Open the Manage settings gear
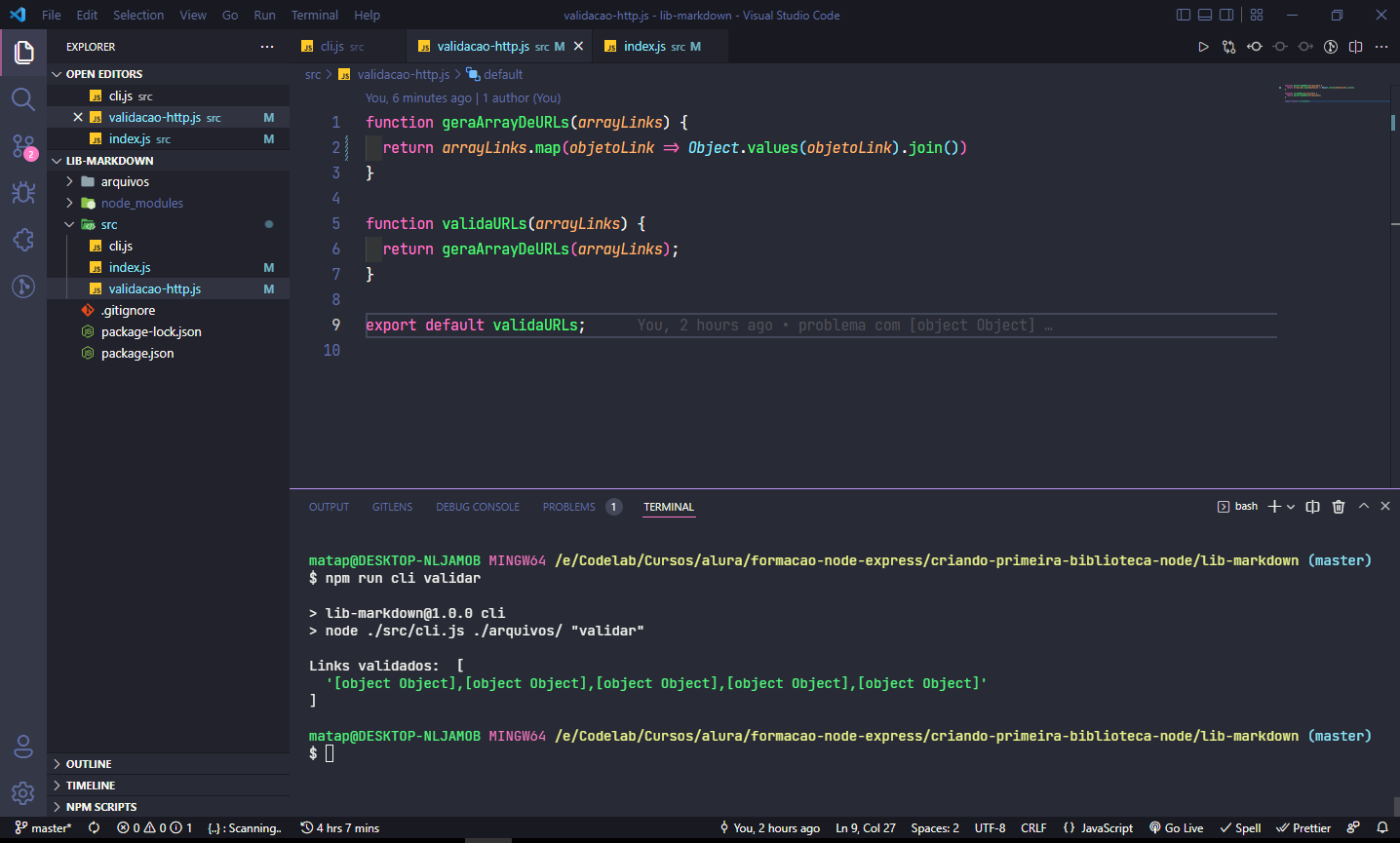Viewport: 1400px width, 843px height. coord(23,793)
